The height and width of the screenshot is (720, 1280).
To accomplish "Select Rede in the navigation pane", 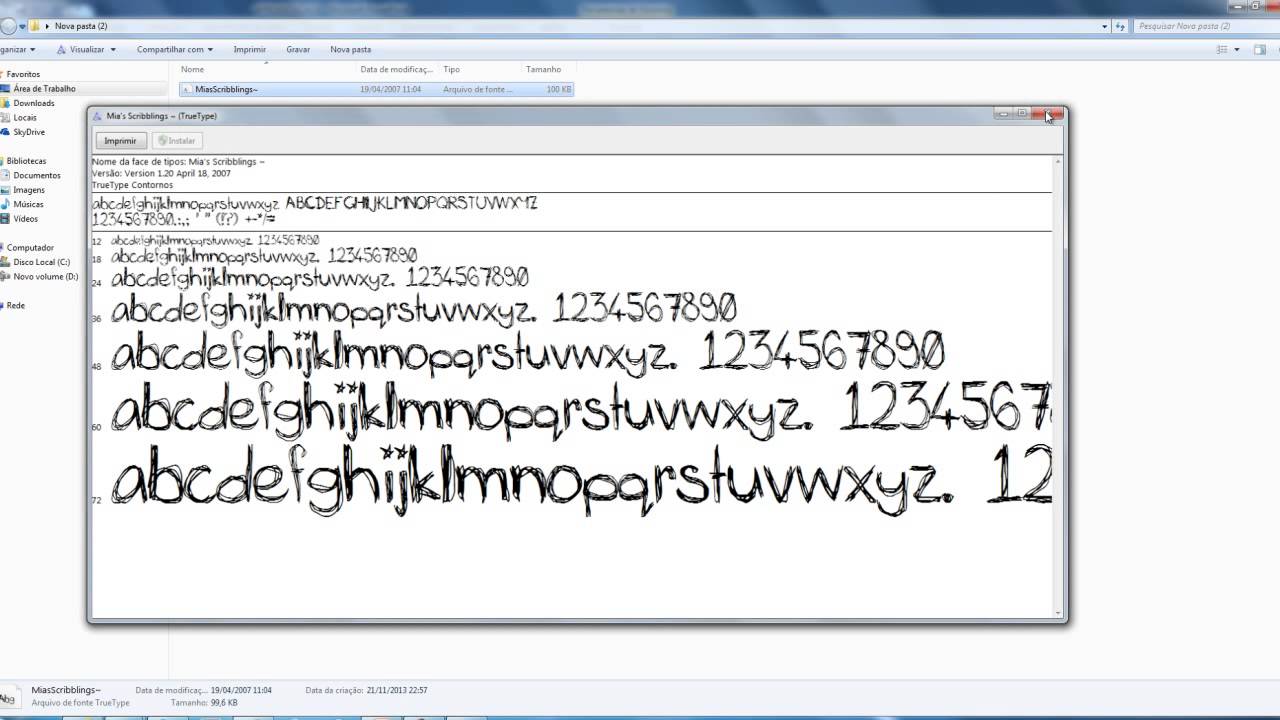I will [16, 306].
